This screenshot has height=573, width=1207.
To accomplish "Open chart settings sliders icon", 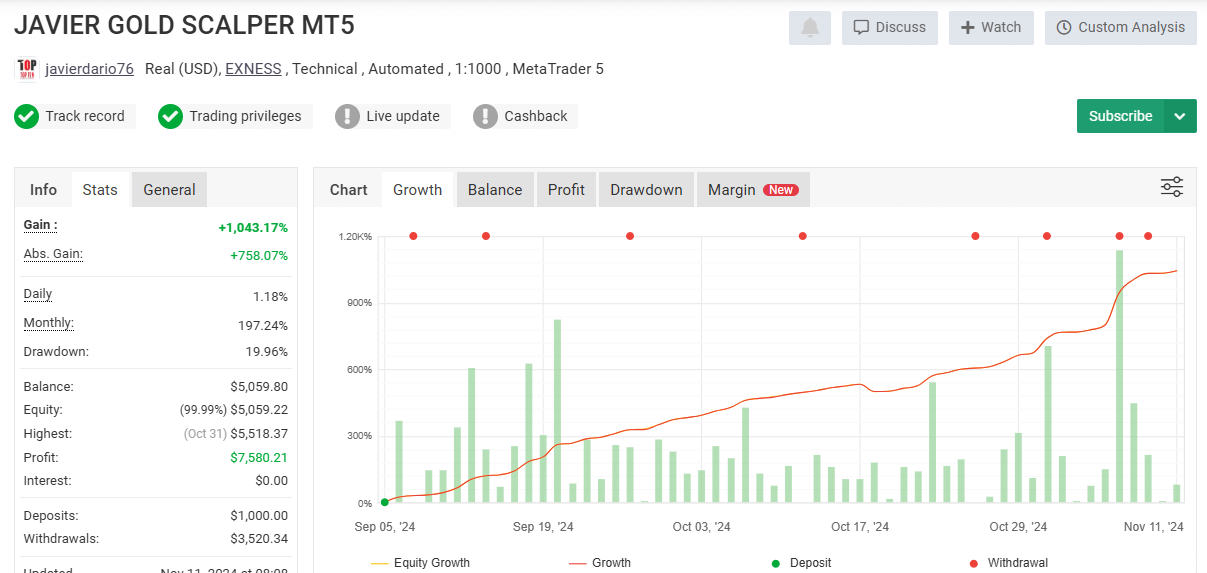I will pyautogui.click(x=1171, y=187).
